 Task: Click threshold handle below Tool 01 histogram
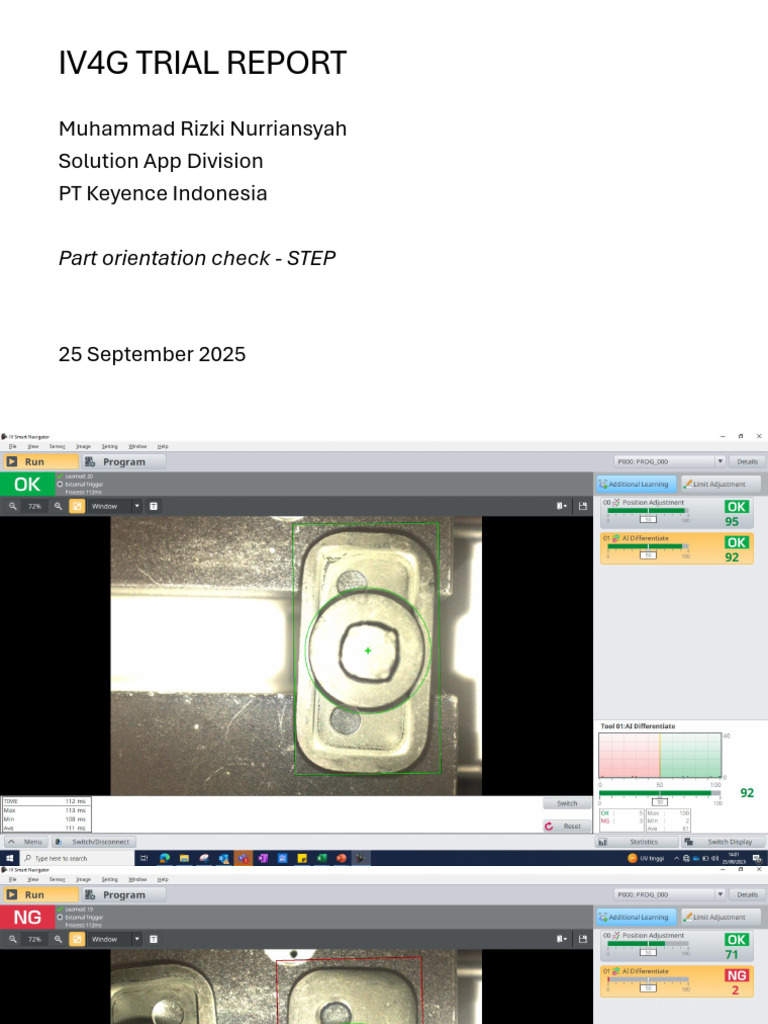(x=660, y=802)
